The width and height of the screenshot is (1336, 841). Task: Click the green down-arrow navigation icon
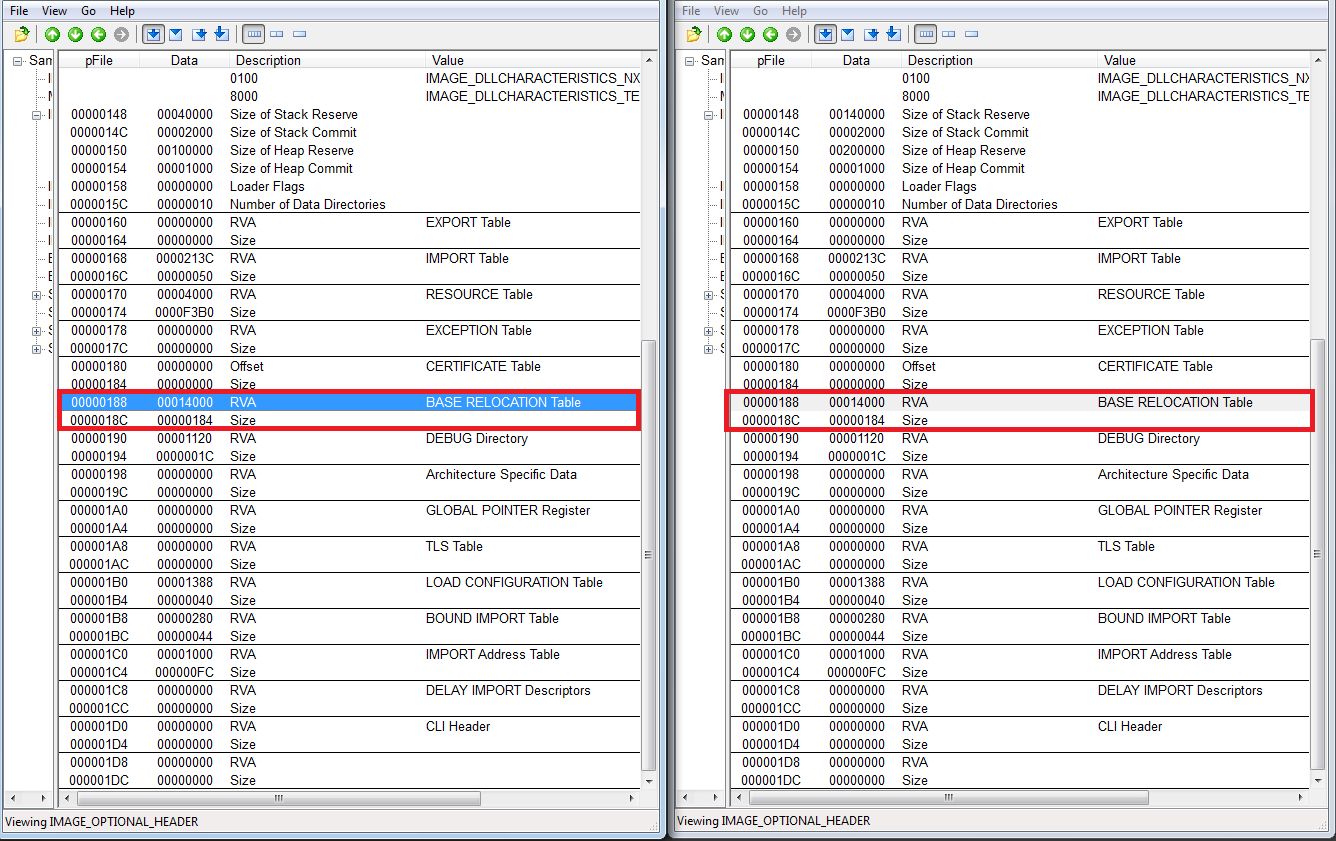[75, 33]
